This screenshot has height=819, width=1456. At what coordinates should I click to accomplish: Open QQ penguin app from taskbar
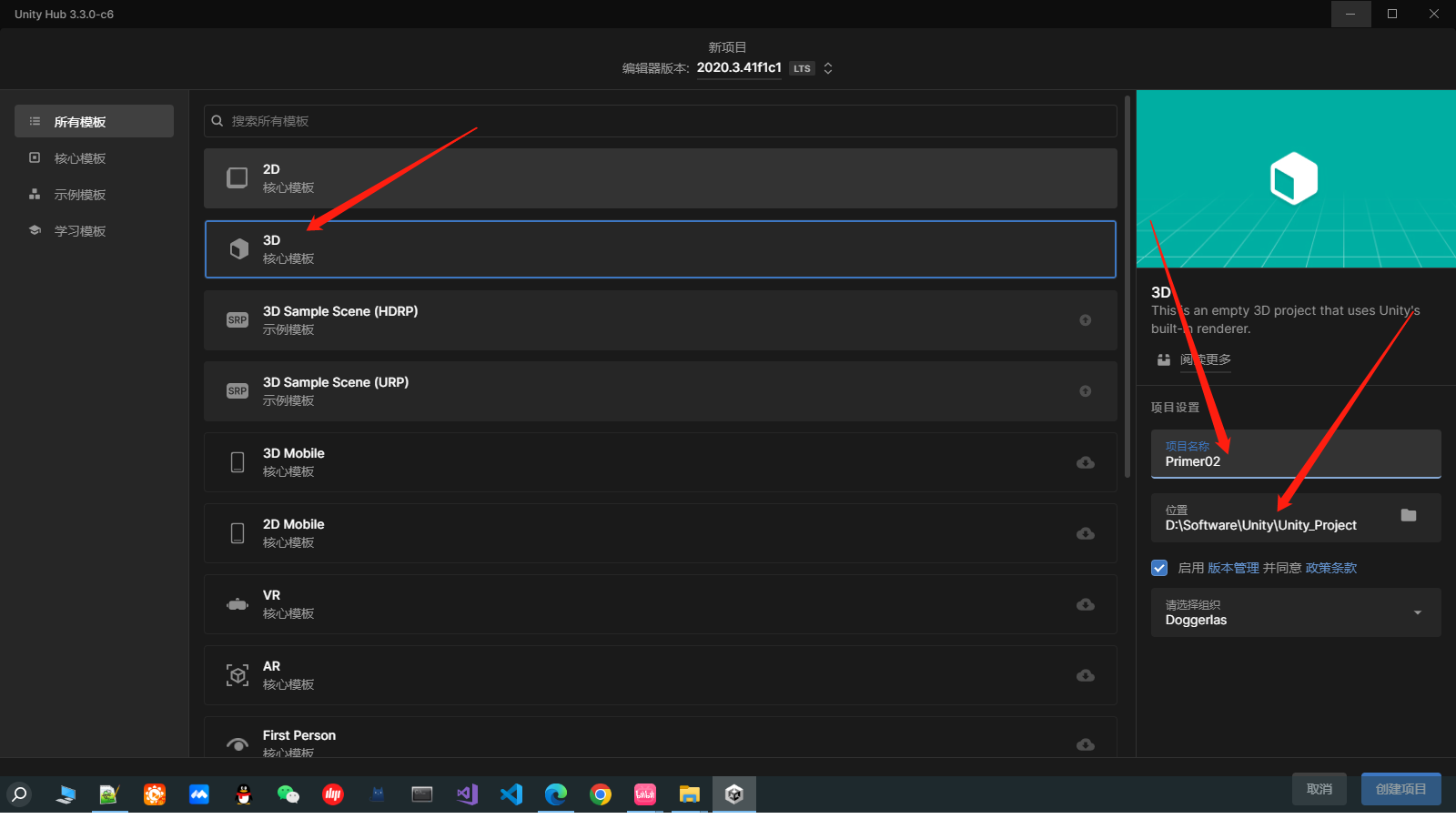244,794
